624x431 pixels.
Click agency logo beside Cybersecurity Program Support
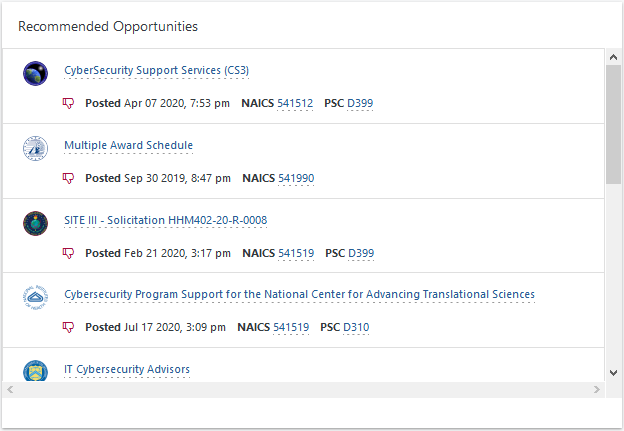click(x=35, y=297)
